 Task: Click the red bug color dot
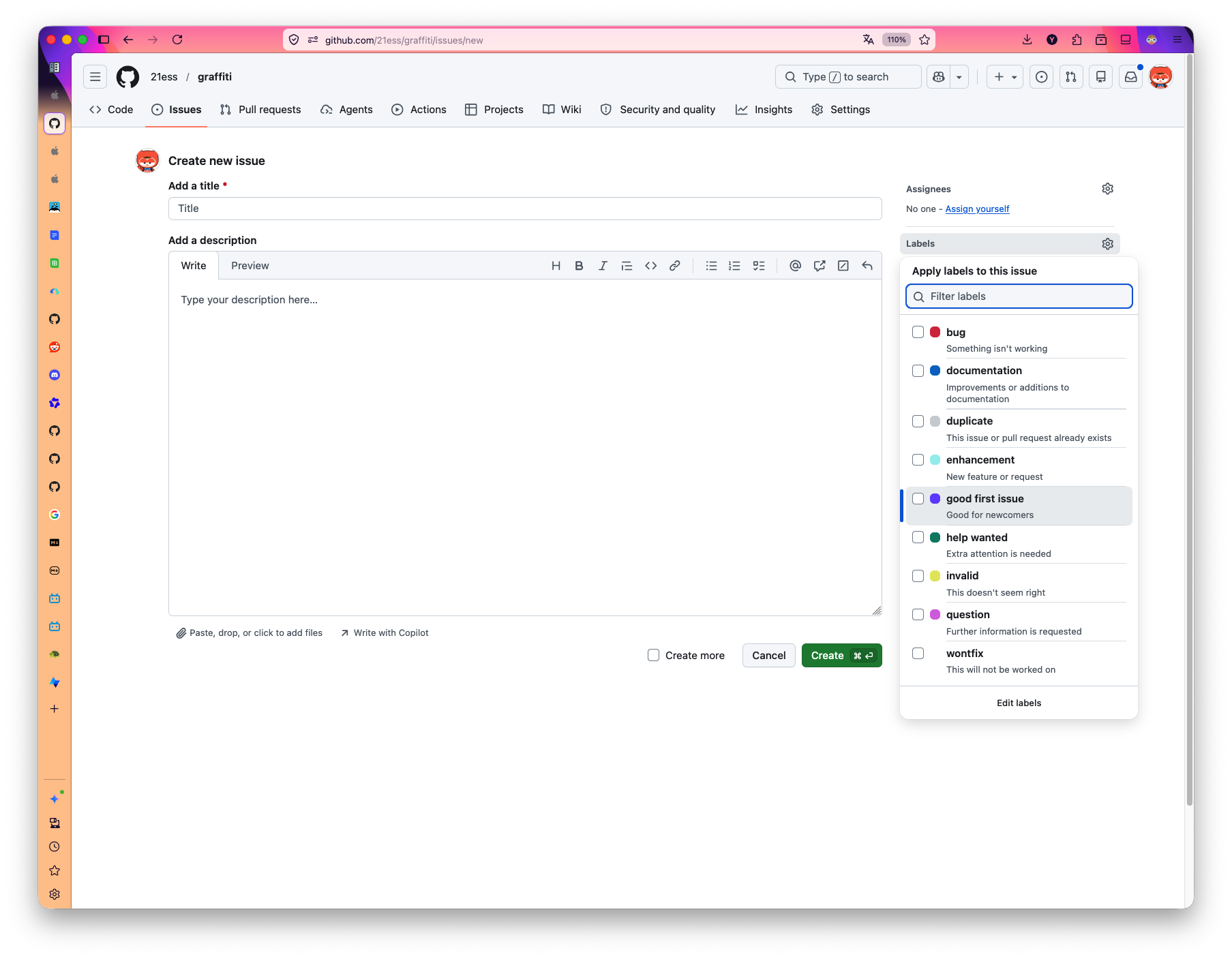[935, 333]
